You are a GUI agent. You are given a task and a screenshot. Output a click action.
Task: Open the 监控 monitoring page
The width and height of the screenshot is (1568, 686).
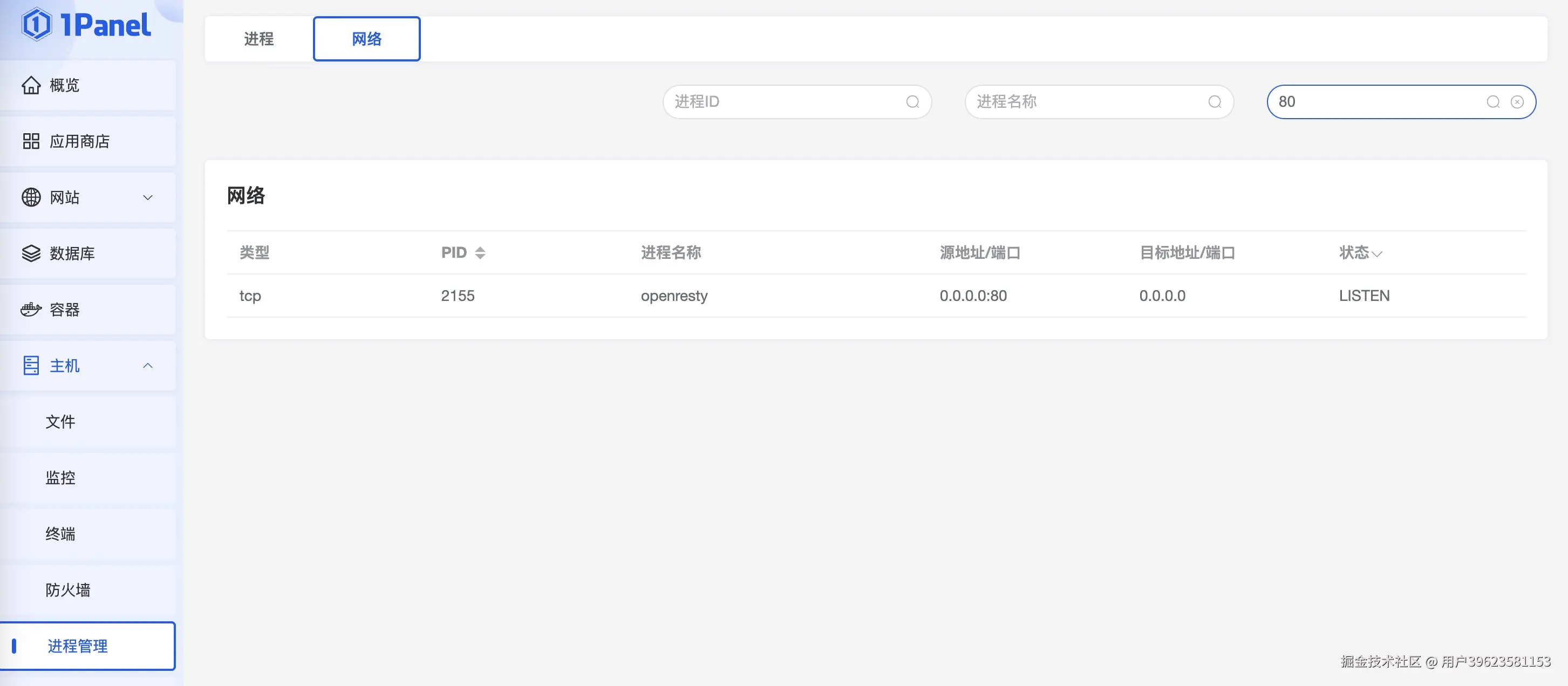61,477
